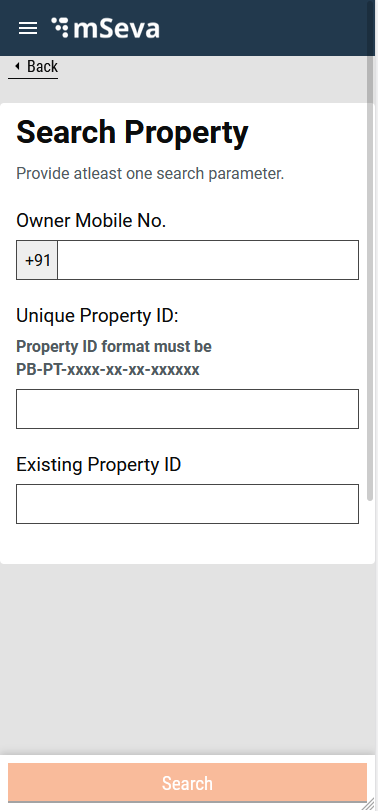The image size is (378, 811).
Task: Click the PB-PT-xxxx-xx-xx-xxxxxx format example text
Action: (108, 370)
